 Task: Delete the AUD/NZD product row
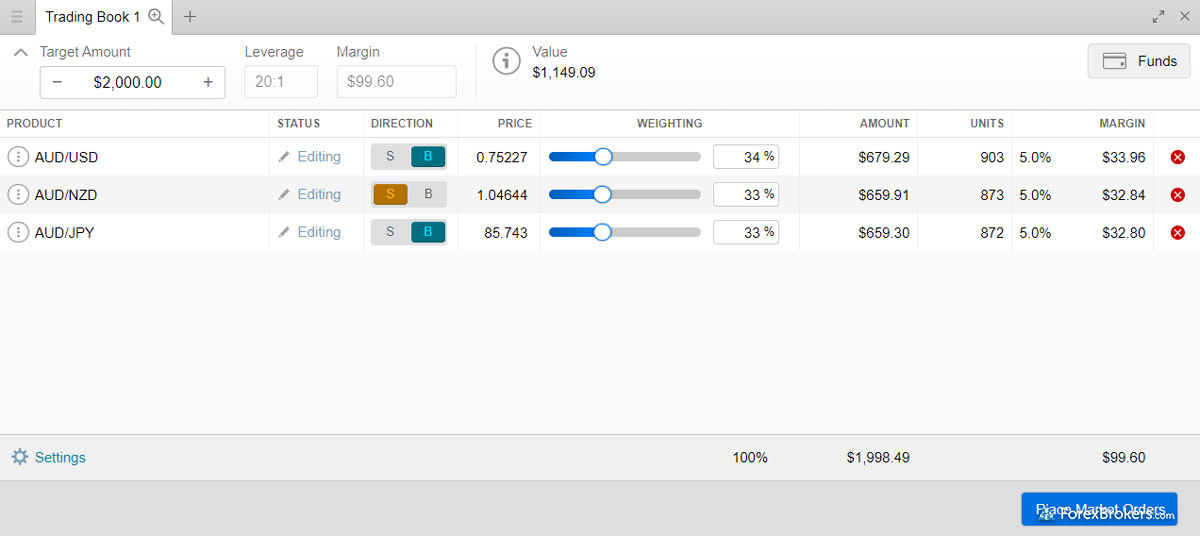1177,195
